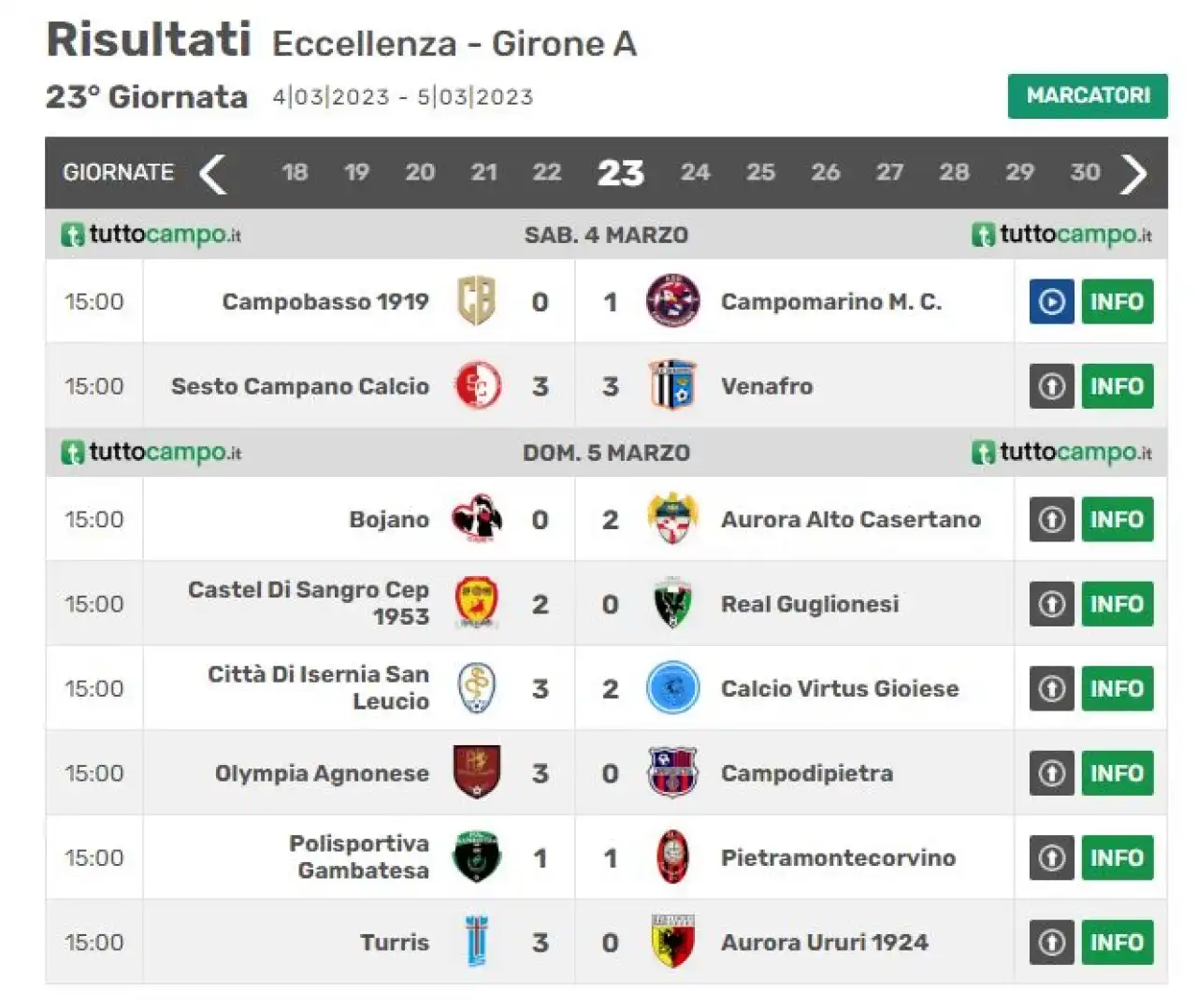1197x1008 pixels.
Task: Select giornata 18
Action: [x=295, y=172]
